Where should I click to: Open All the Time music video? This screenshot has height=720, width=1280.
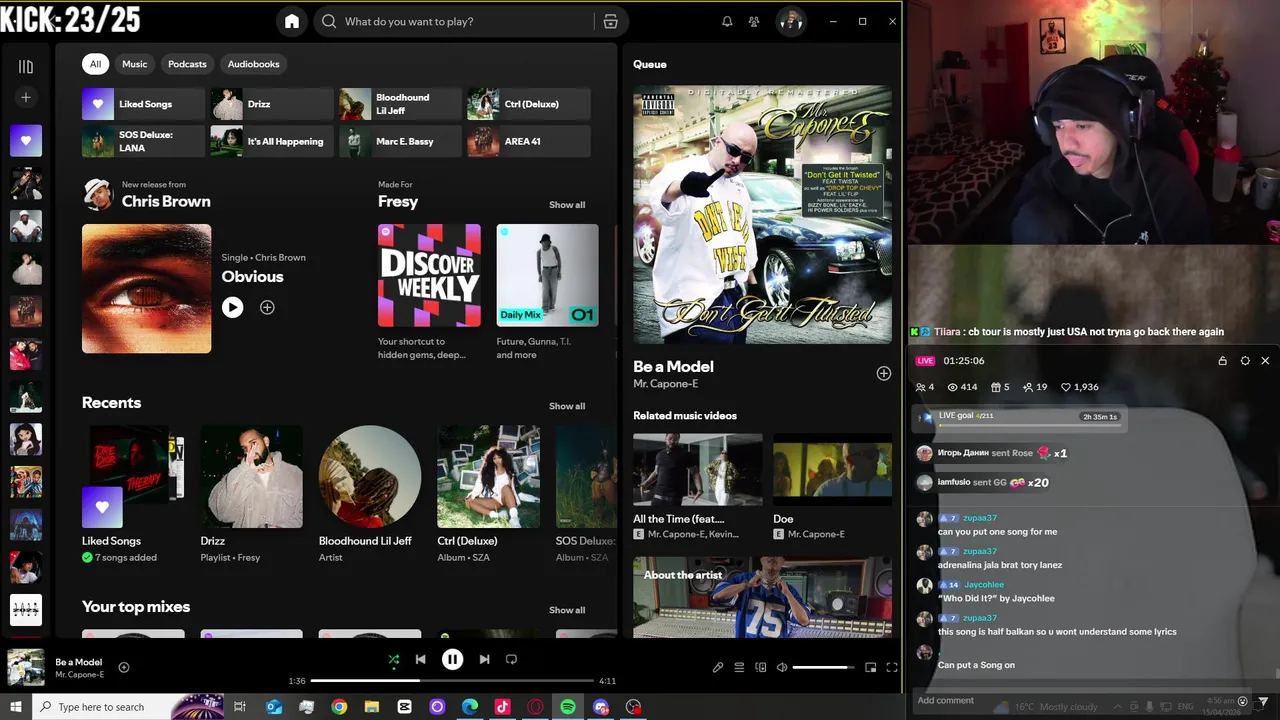click(x=697, y=469)
